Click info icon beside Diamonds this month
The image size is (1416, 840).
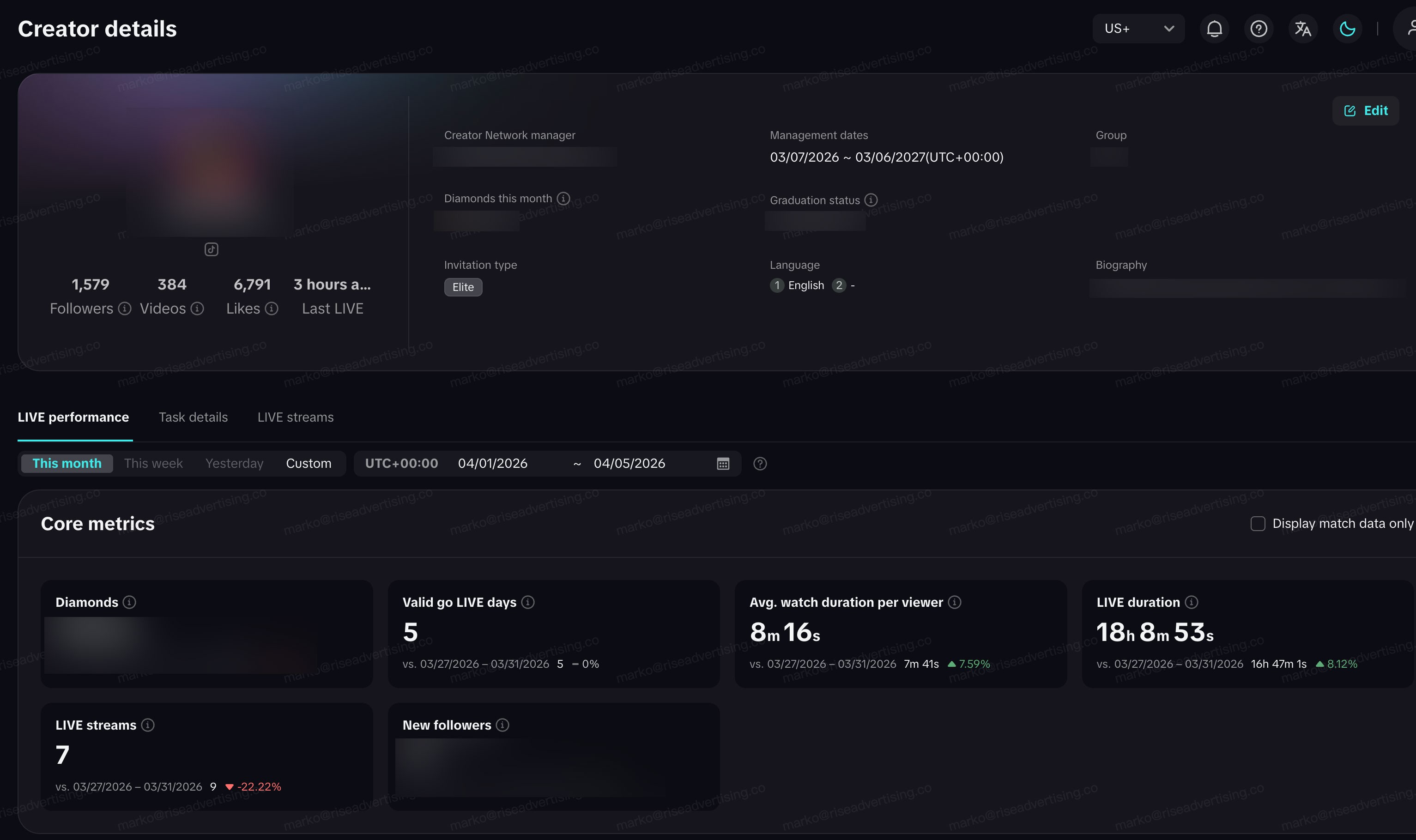tap(563, 199)
